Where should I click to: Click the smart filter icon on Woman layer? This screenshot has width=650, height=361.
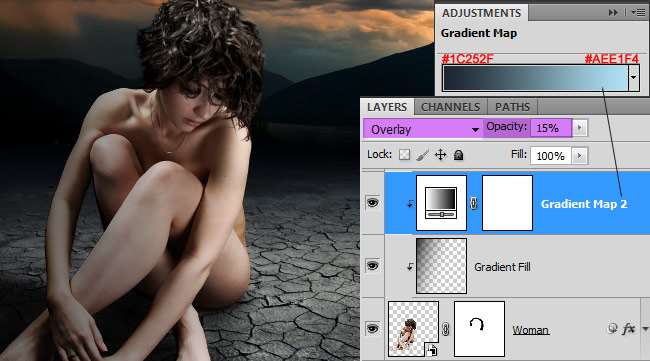(x=613, y=328)
